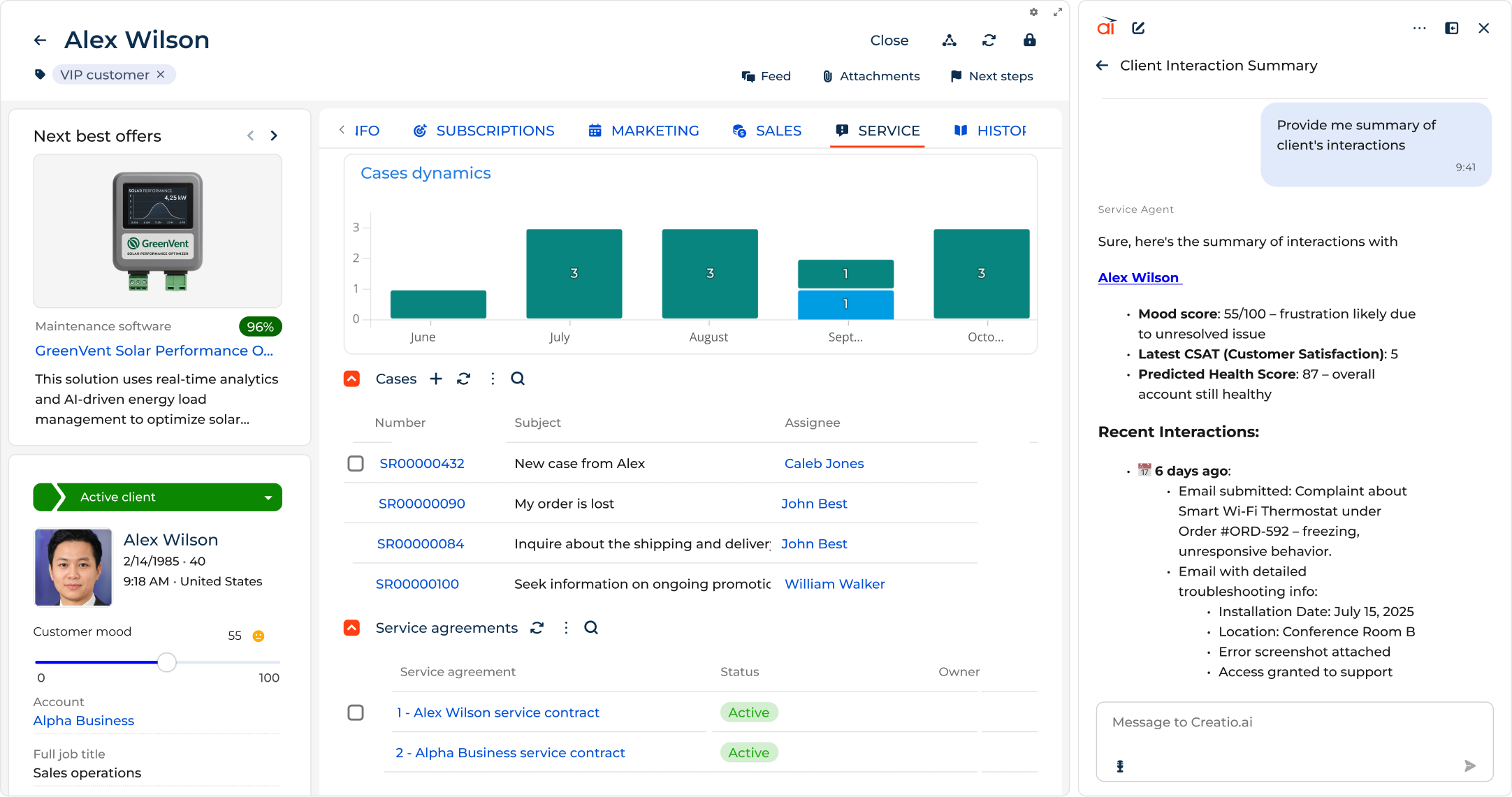Open the Creatio.ai home icon
Viewport: 1512px width, 797px height.
pyautogui.click(x=1106, y=27)
